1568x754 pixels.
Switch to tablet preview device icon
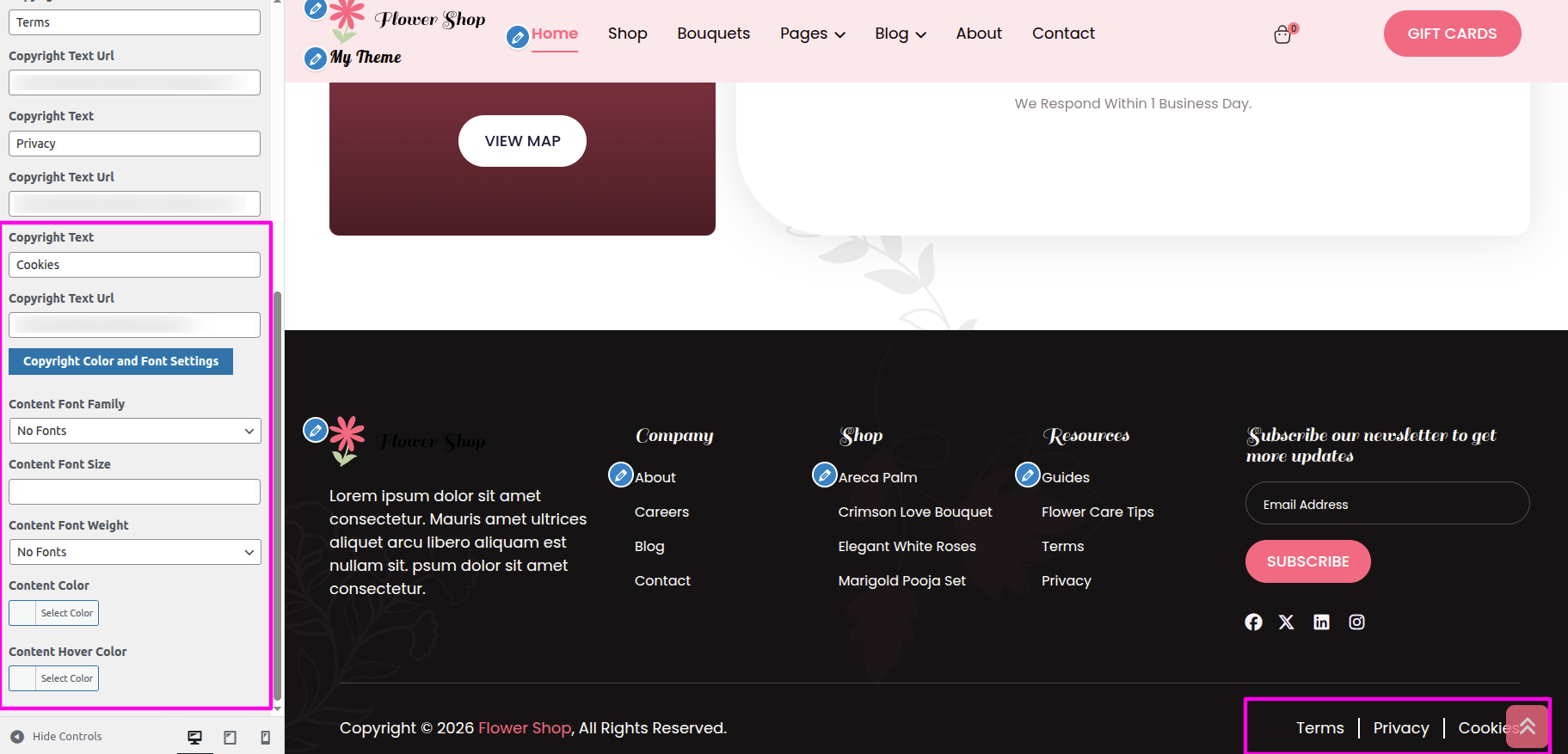230,737
